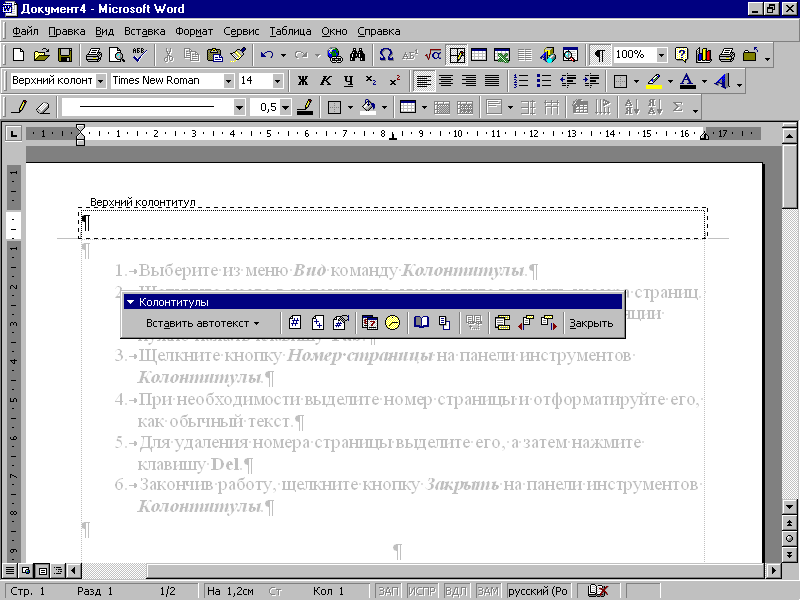Open line weight 0,5 dropdown
This screenshot has width=800, height=600.
(286, 107)
